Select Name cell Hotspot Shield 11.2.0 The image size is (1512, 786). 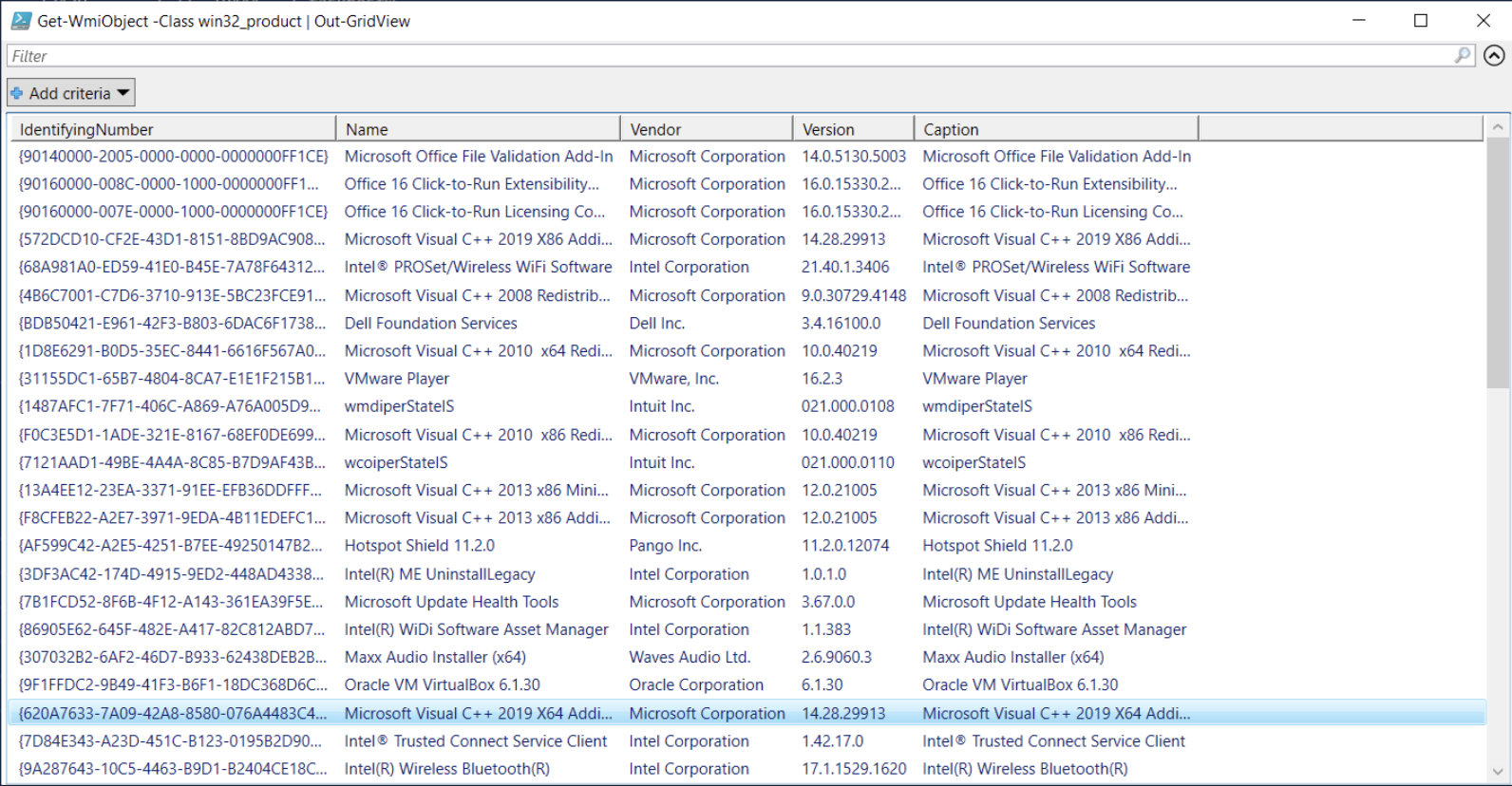pos(419,546)
